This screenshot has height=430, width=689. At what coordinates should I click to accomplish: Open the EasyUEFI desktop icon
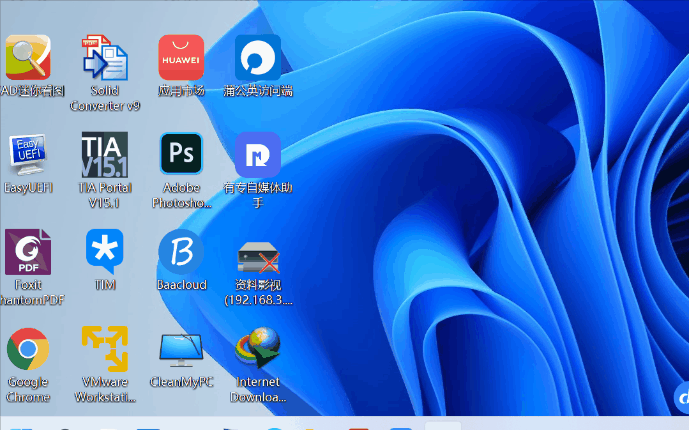[28, 154]
